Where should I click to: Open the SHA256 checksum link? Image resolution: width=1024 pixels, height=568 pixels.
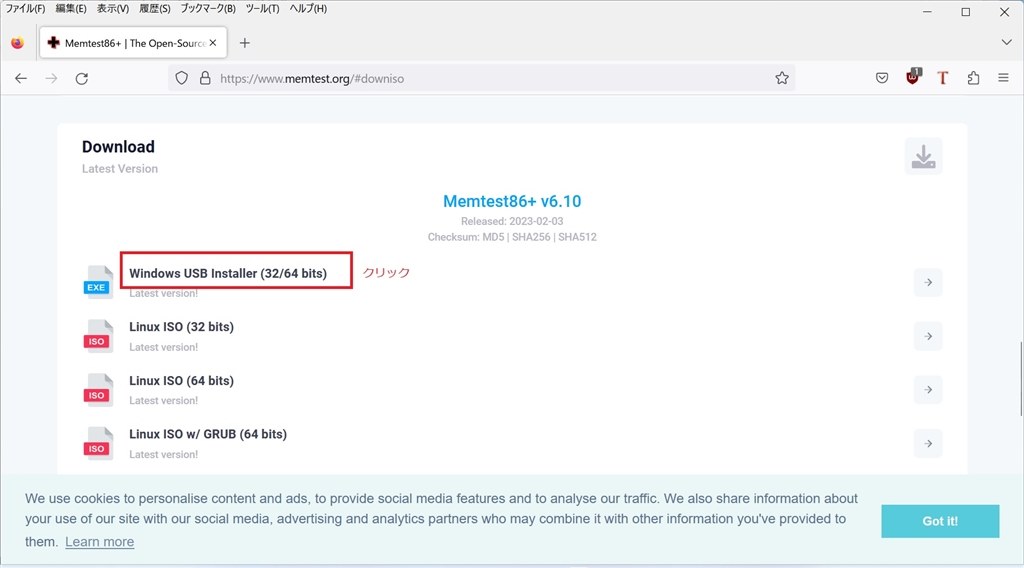pos(531,237)
